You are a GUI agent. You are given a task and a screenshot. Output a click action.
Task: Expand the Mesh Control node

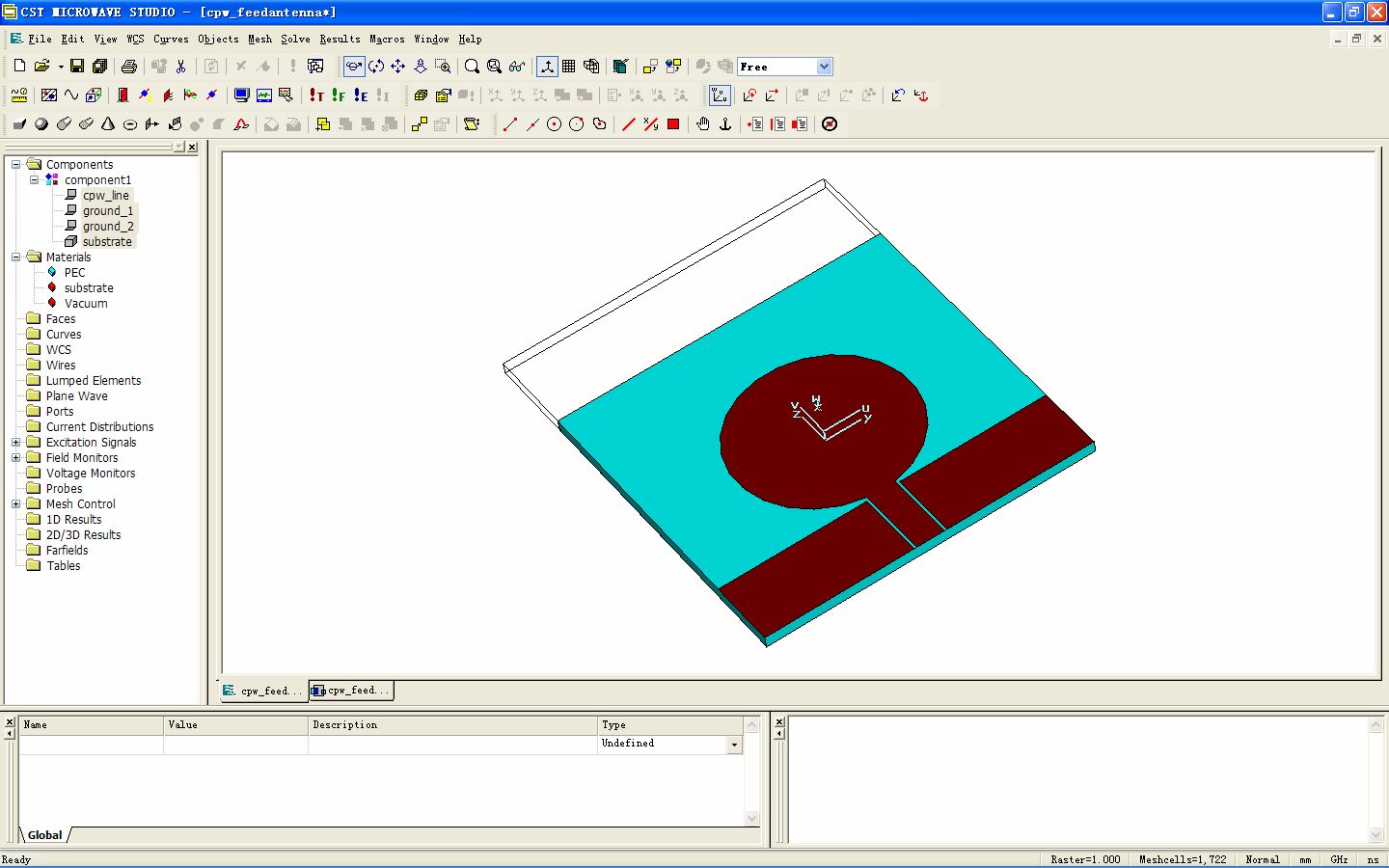(x=15, y=504)
